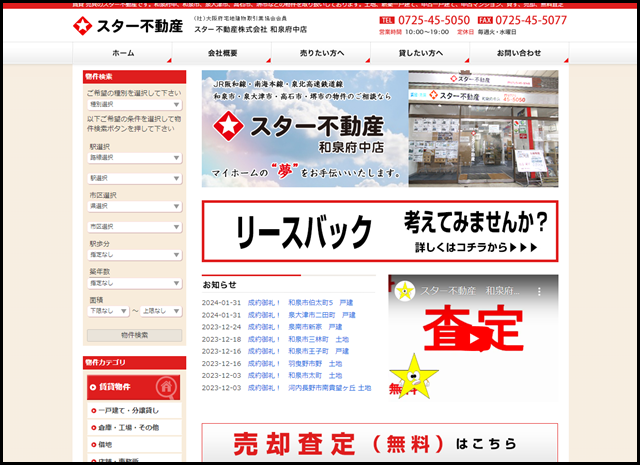
Task: Click the Star Fudosan logo in the header
Action: [128, 24]
